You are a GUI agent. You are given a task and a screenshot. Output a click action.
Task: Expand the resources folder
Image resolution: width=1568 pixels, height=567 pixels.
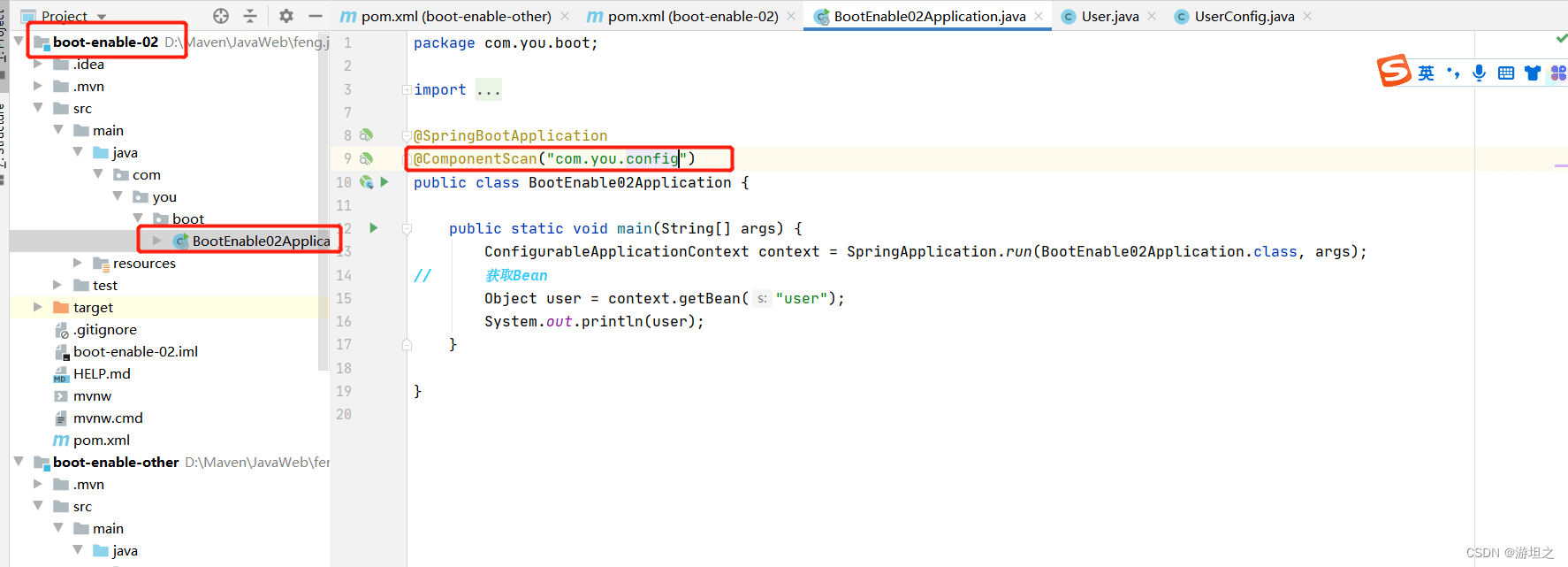(78, 263)
